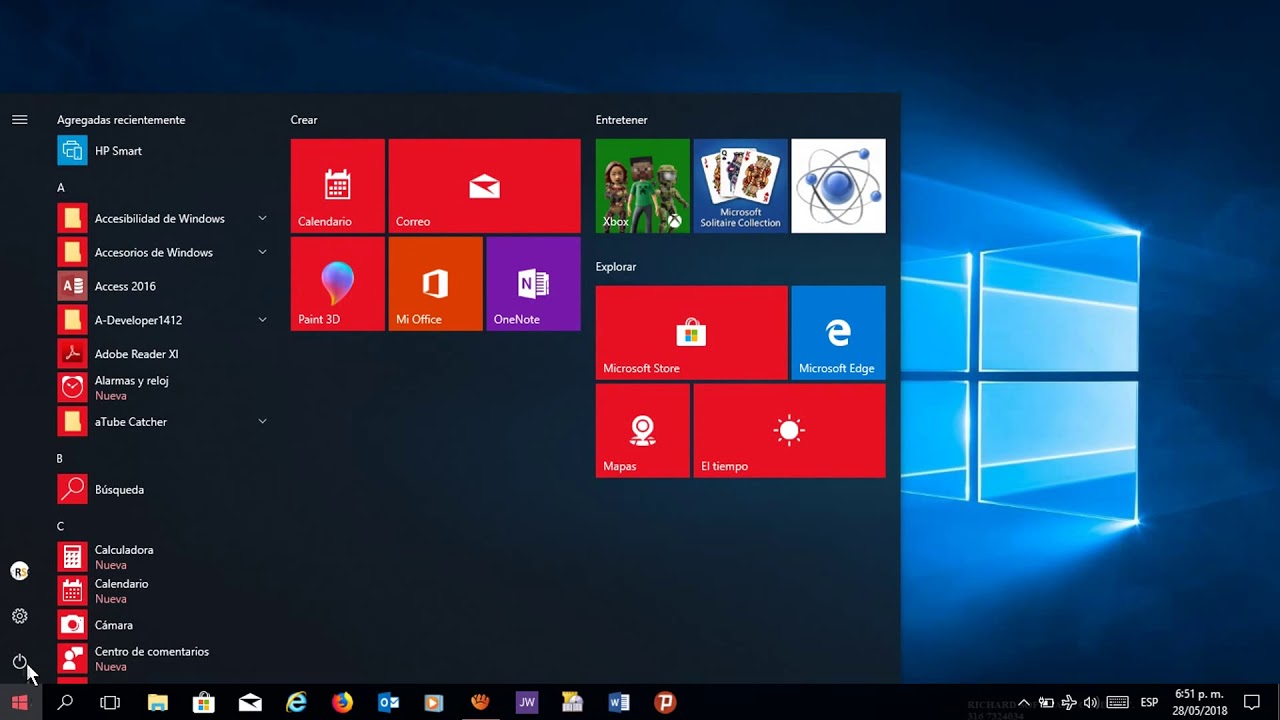
Task: Launch Firefox from taskbar
Action: coord(342,702)
